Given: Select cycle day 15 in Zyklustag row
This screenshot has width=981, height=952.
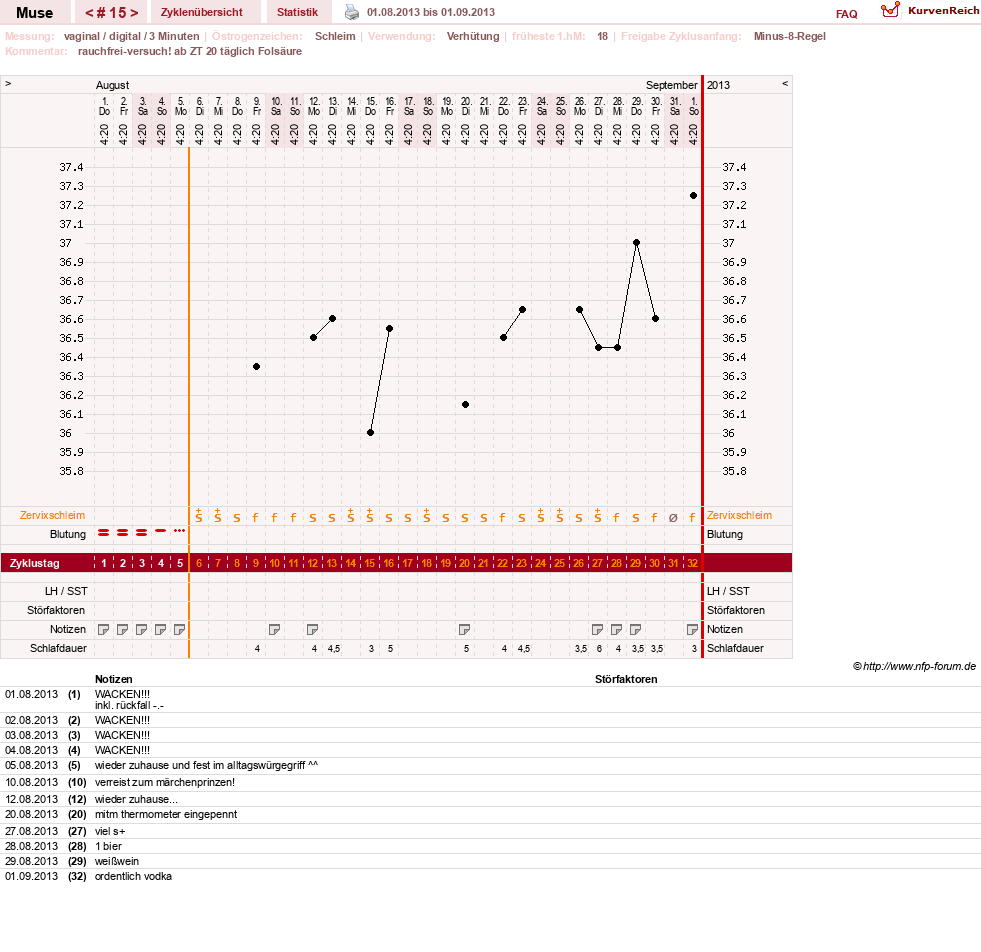Looking at the screenshot, I should (370, 563).
